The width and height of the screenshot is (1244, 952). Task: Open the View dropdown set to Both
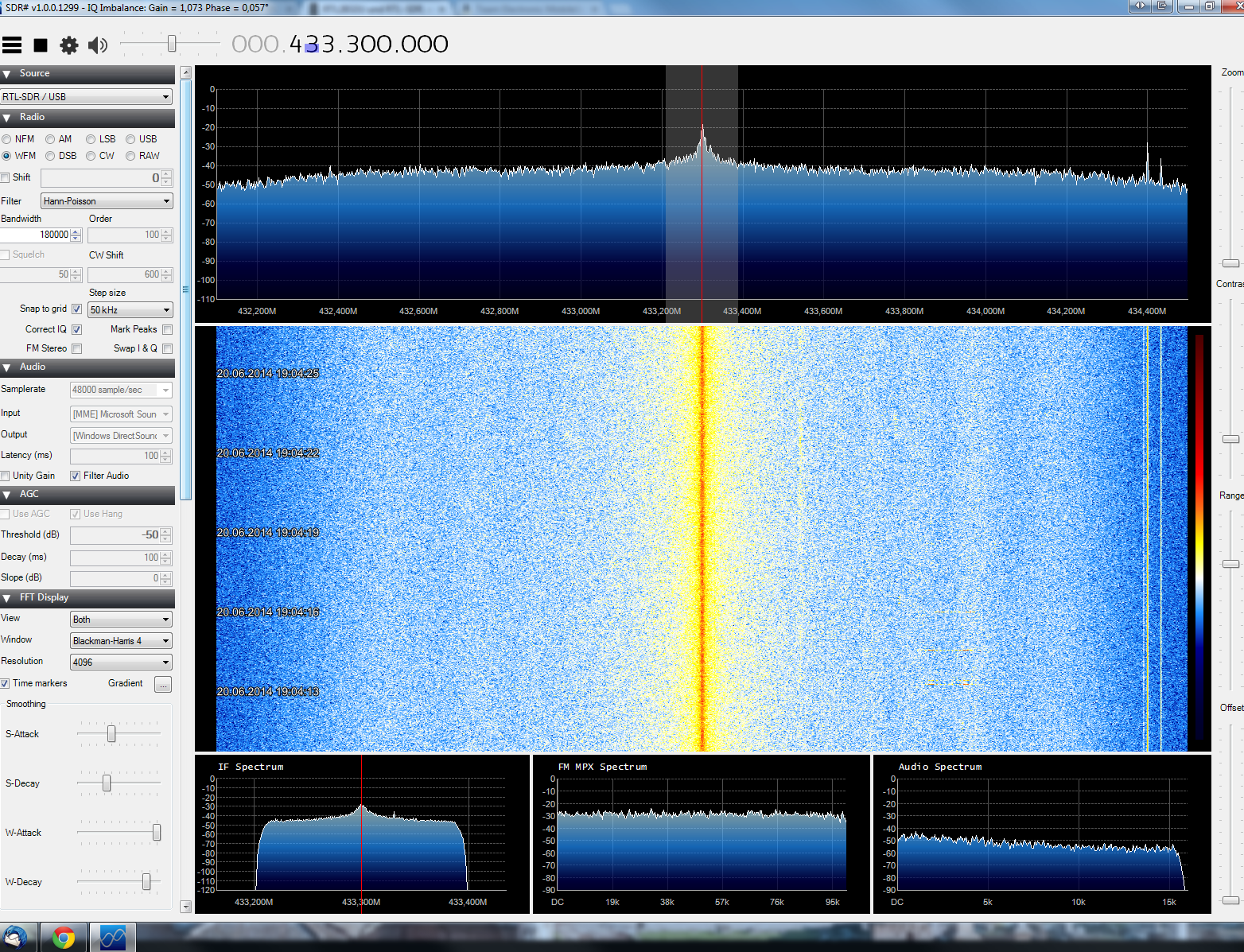pos(121,620)
